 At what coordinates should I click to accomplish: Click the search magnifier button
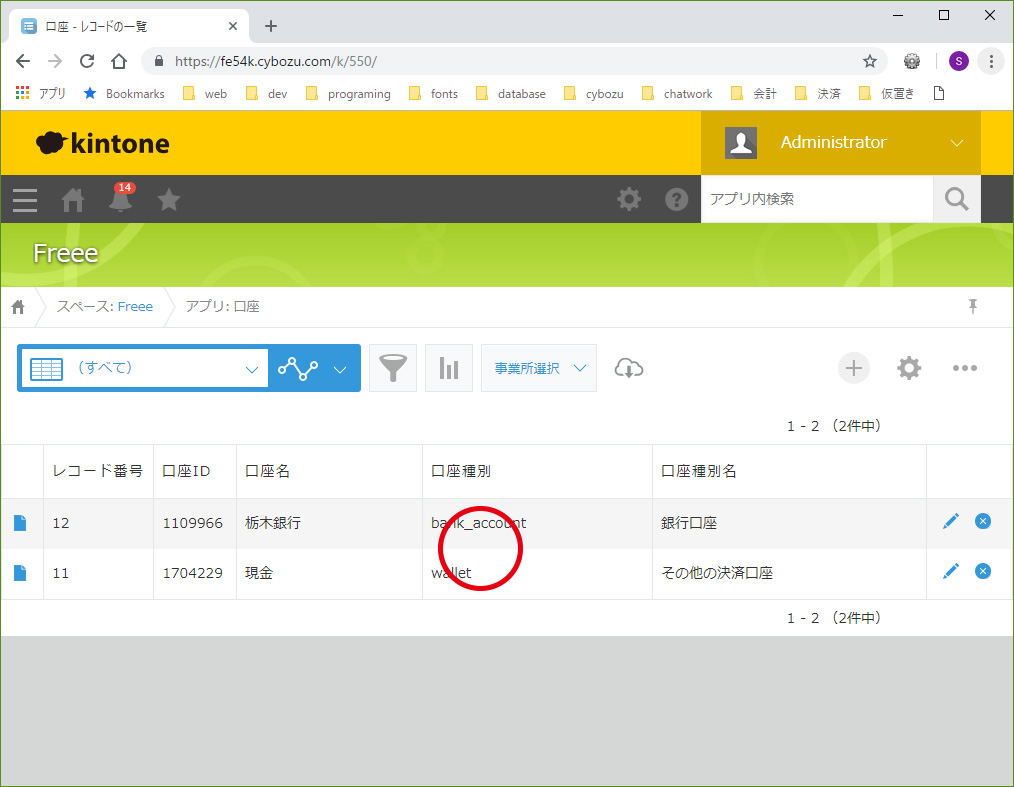[956, 199]
